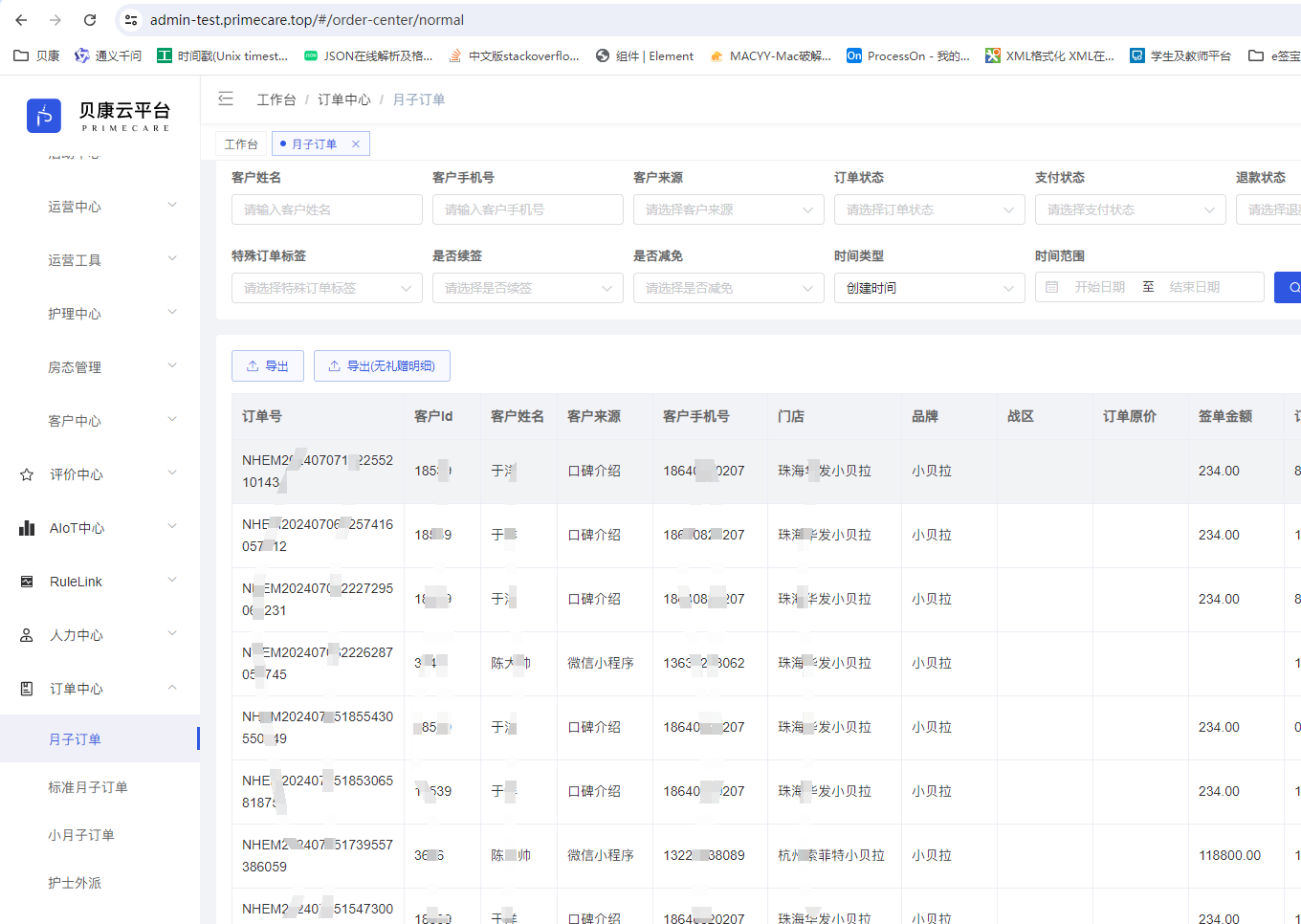Image resolution: width=1301 pixels, height=924 pixels.
Task: Collapse the sidebar with the hamburger icon
Action: 226,99
